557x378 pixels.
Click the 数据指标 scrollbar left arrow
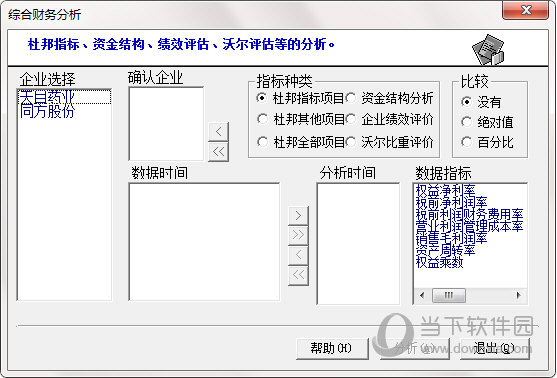coord(422,295)
